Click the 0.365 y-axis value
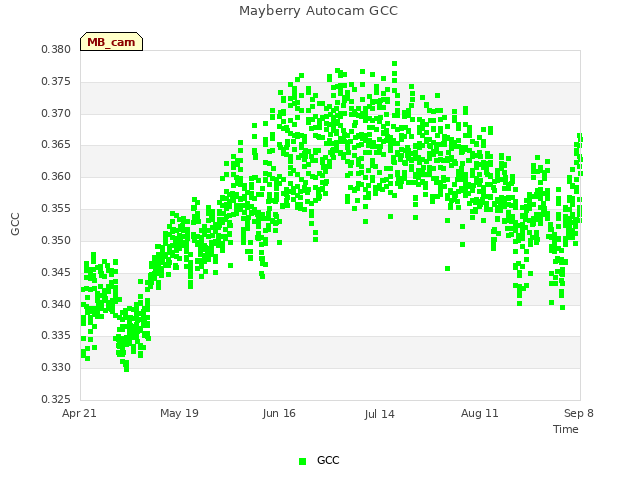640x480 pixels. pyautogui.click(x=56, y=144)
